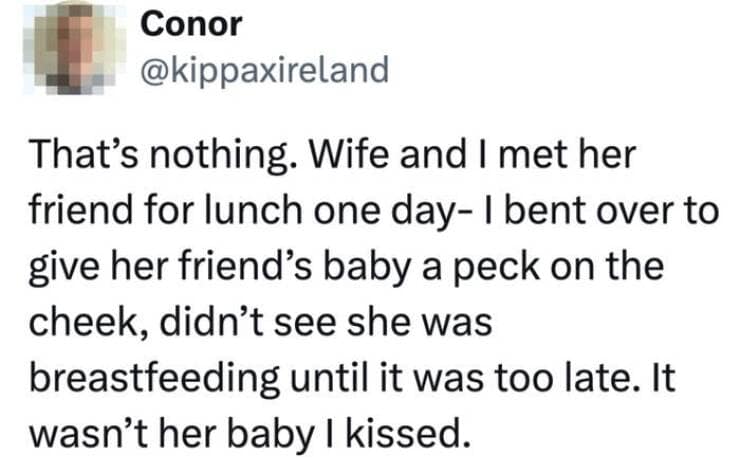Click the phrase "I bent over to"
The image size is (740, 473).
coord(609,213)
